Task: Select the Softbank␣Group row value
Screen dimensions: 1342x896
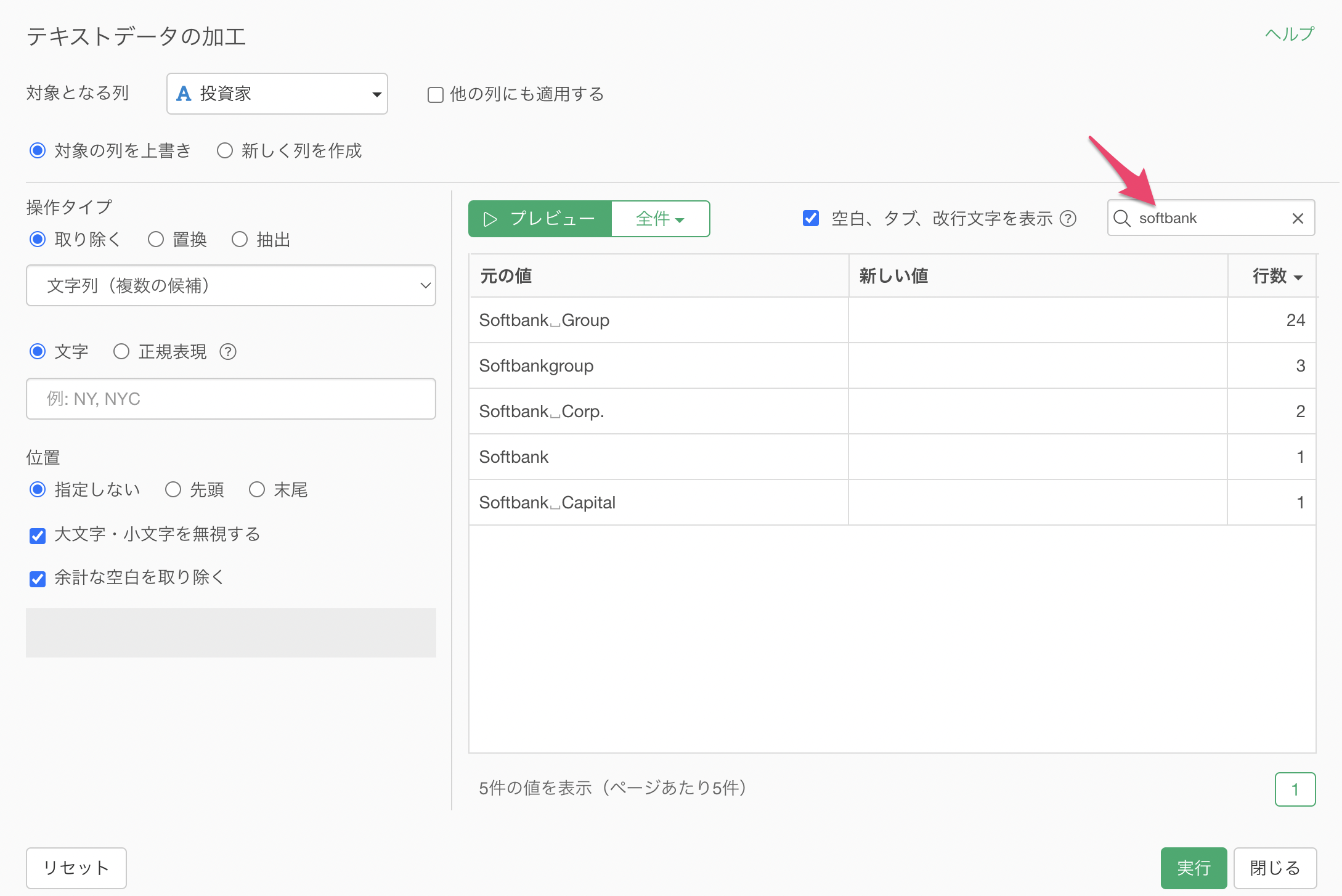Action: (544, 320)
